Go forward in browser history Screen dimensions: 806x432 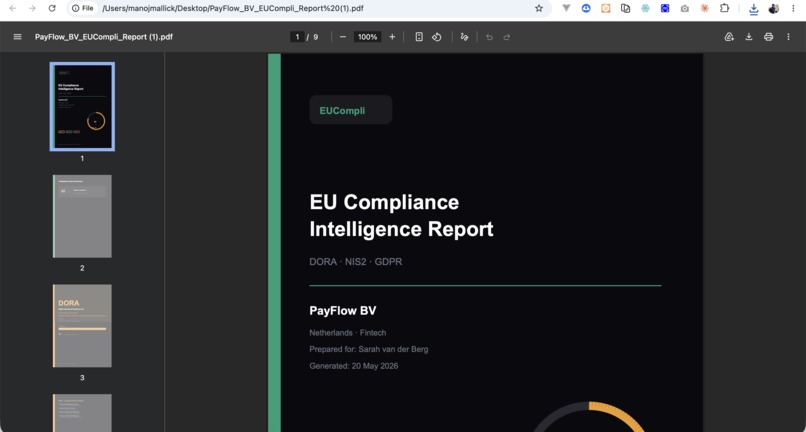(32, 8)
